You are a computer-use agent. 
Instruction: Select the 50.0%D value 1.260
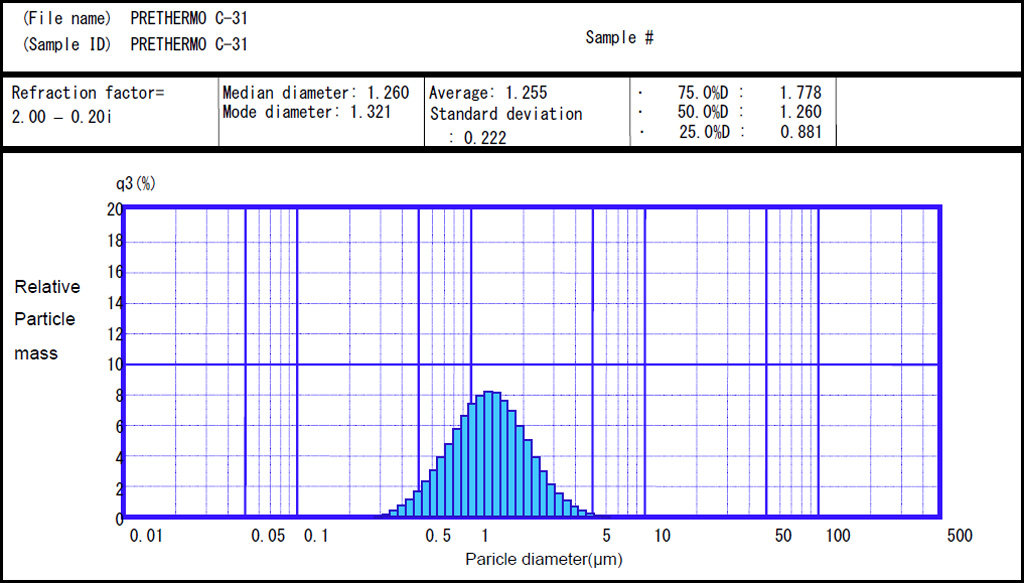coord(800,112)
